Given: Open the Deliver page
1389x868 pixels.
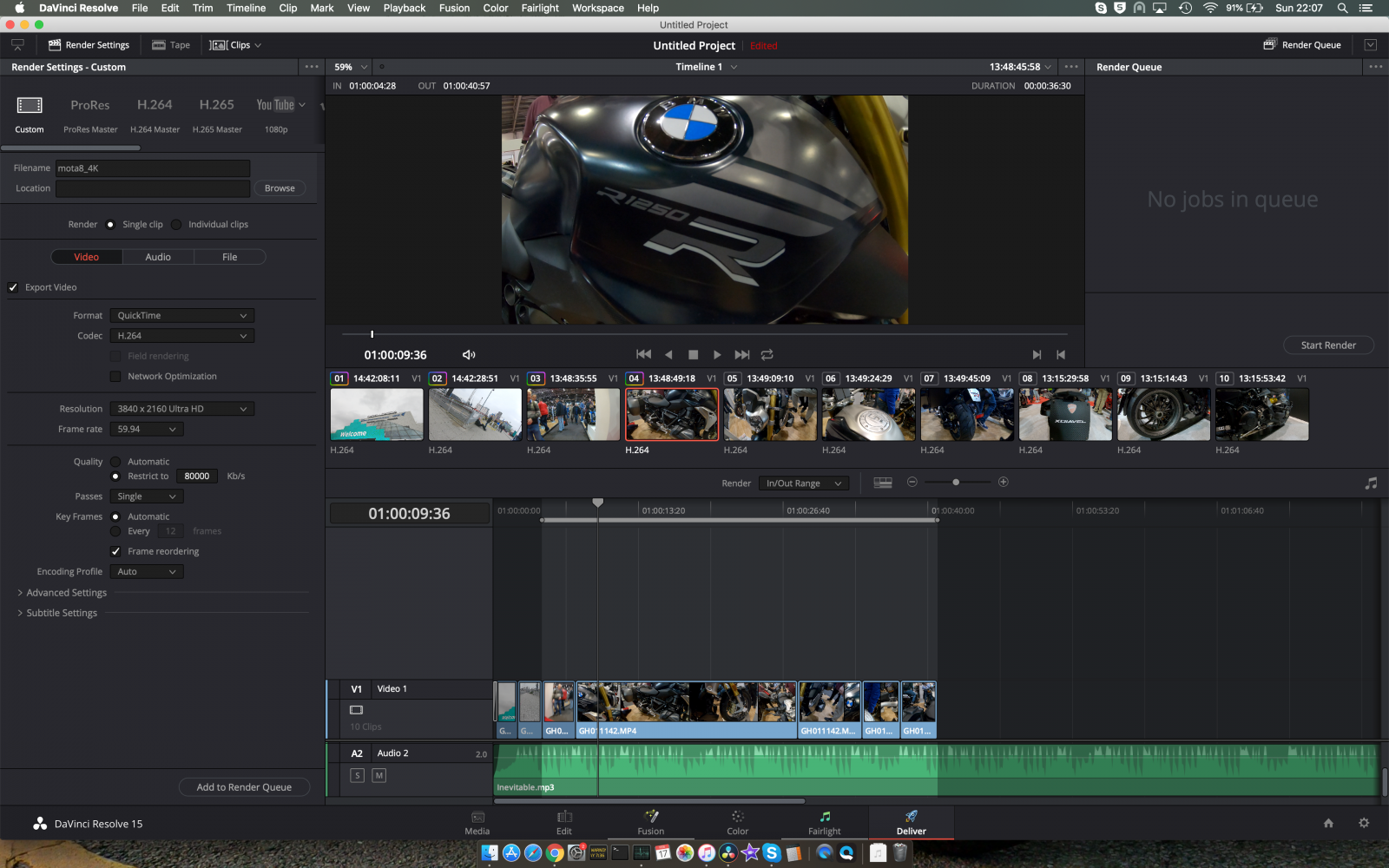Looking at the screenshot, I should tap(912, 823).
